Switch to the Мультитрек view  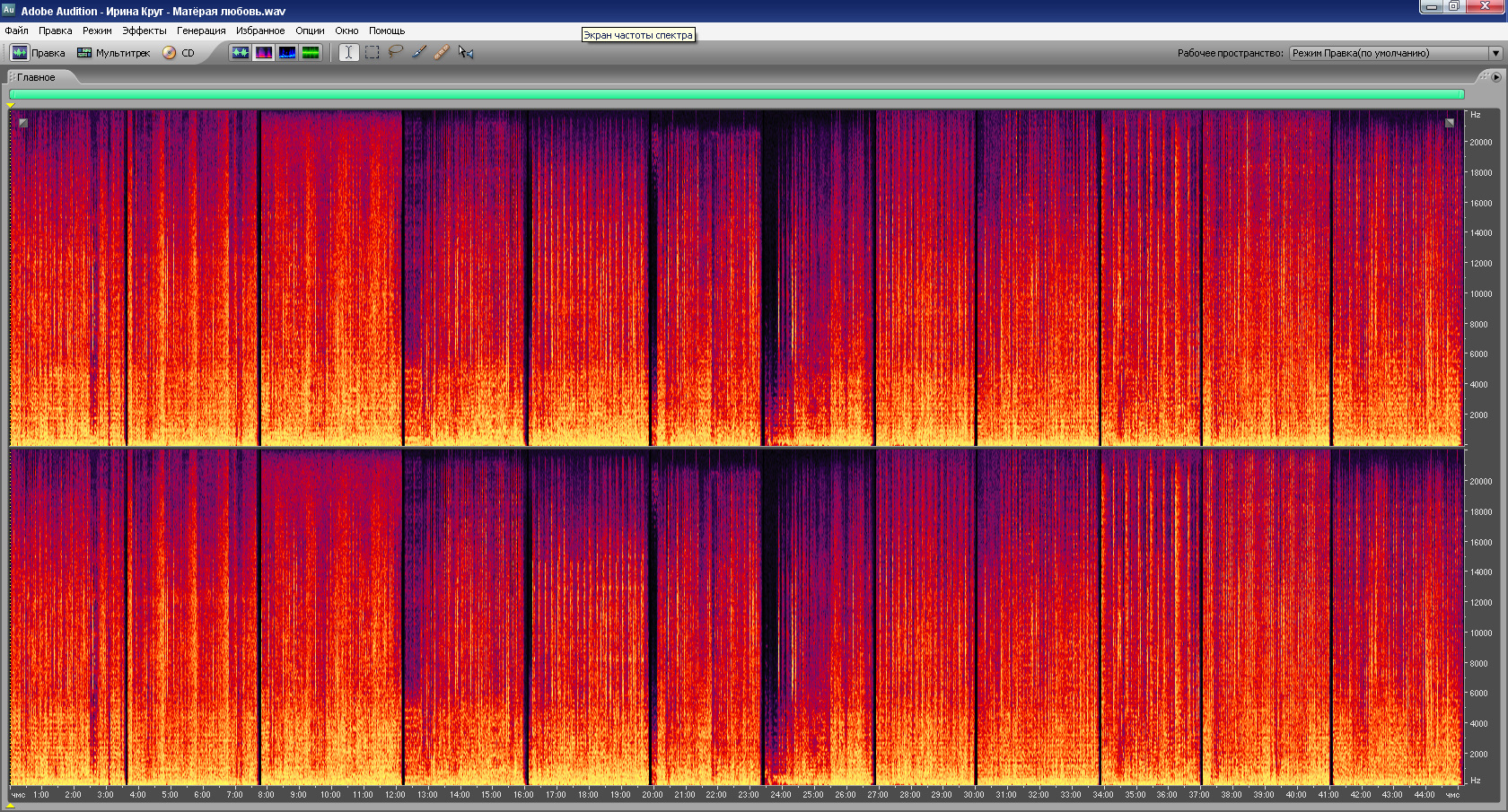click(x=114, y=53)
